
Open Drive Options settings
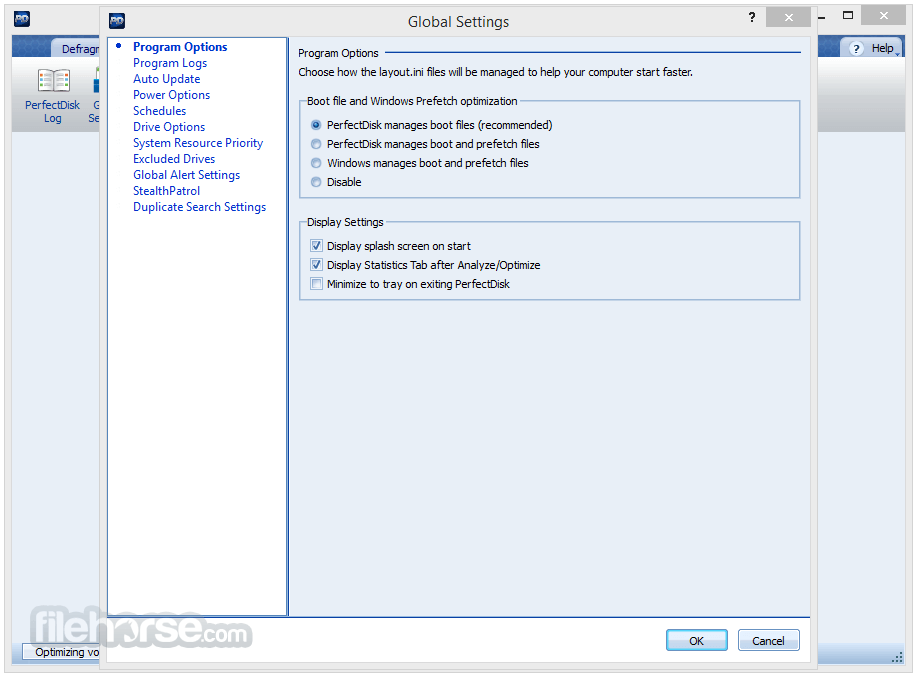click(x=169, y=127)
